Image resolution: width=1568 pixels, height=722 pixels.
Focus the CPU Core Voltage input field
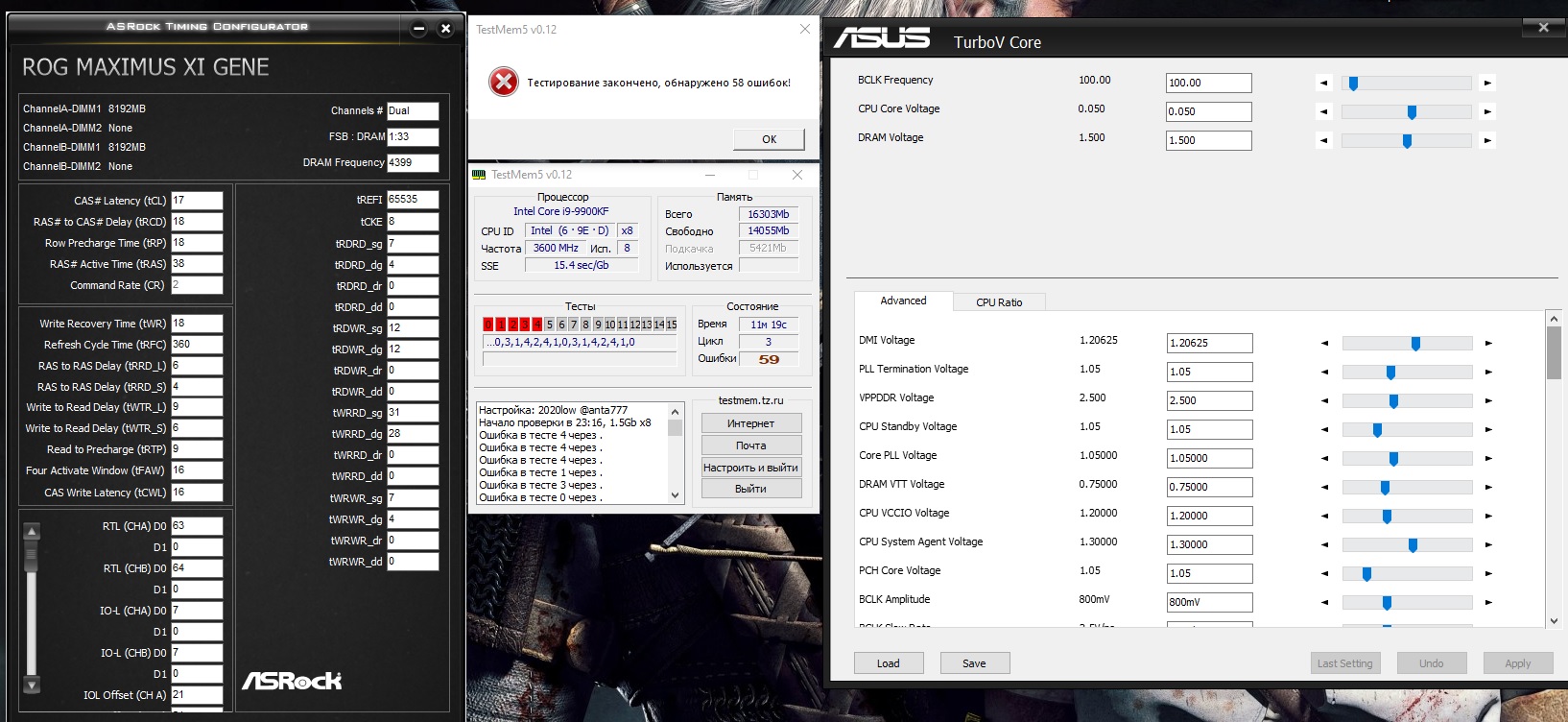tap(1209, 112)
